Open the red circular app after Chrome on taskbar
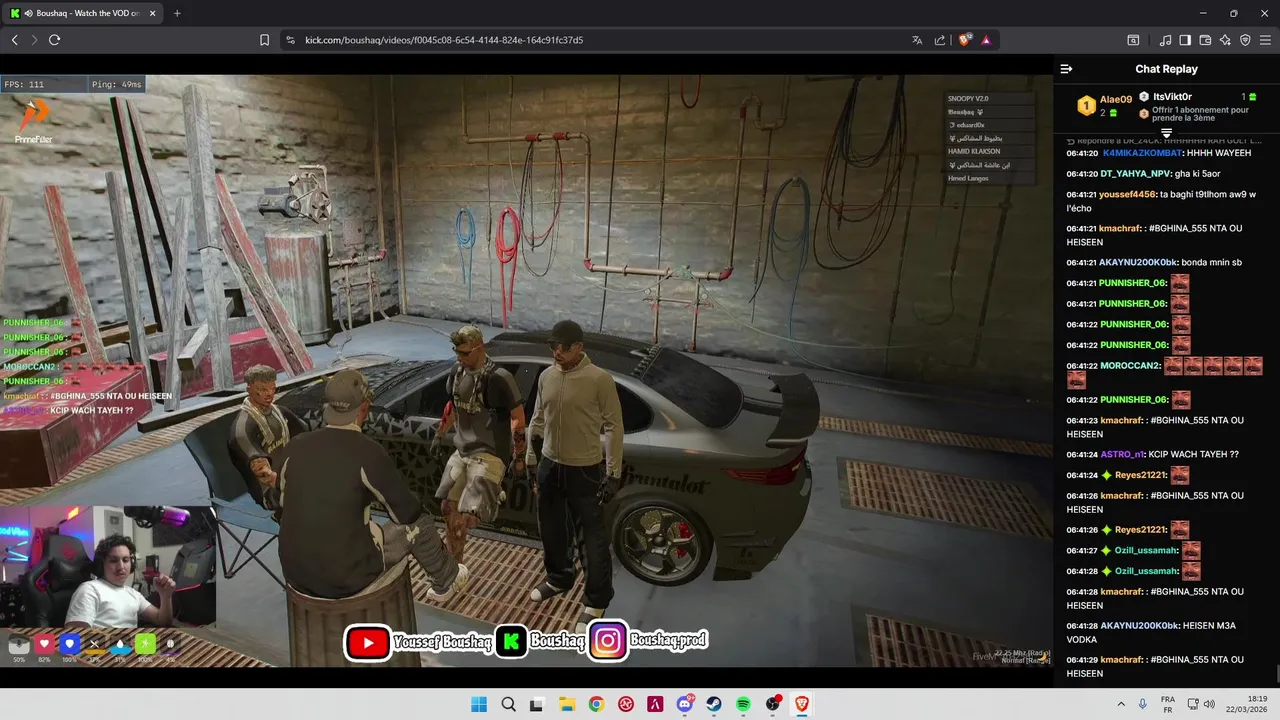The width and height of the screenshot is (1280, 720). pos(626,704)
